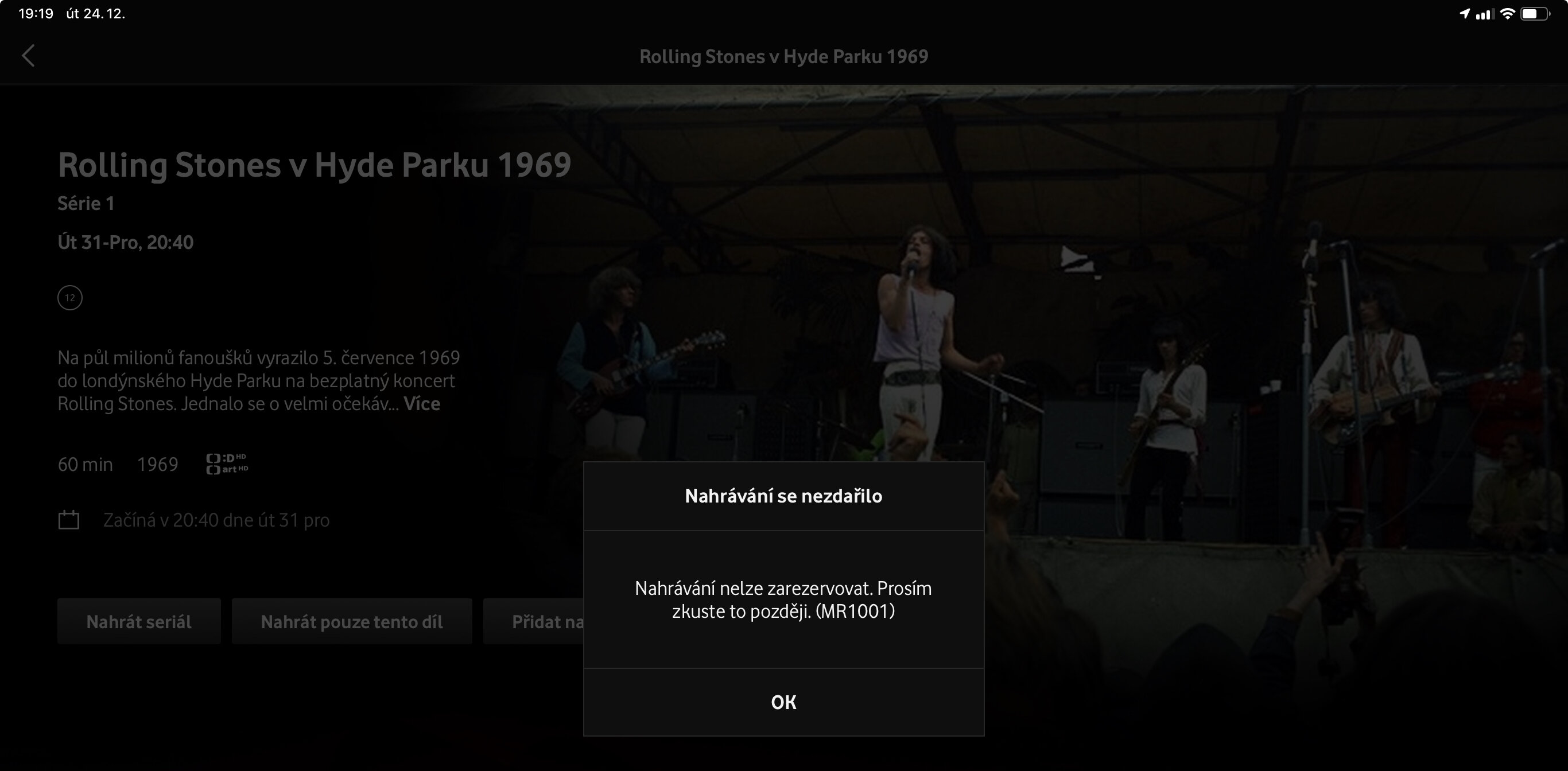Screen dimensions: 1568x771
Task: Check the battery icon in status bar
Action: tap(1536, 13)
